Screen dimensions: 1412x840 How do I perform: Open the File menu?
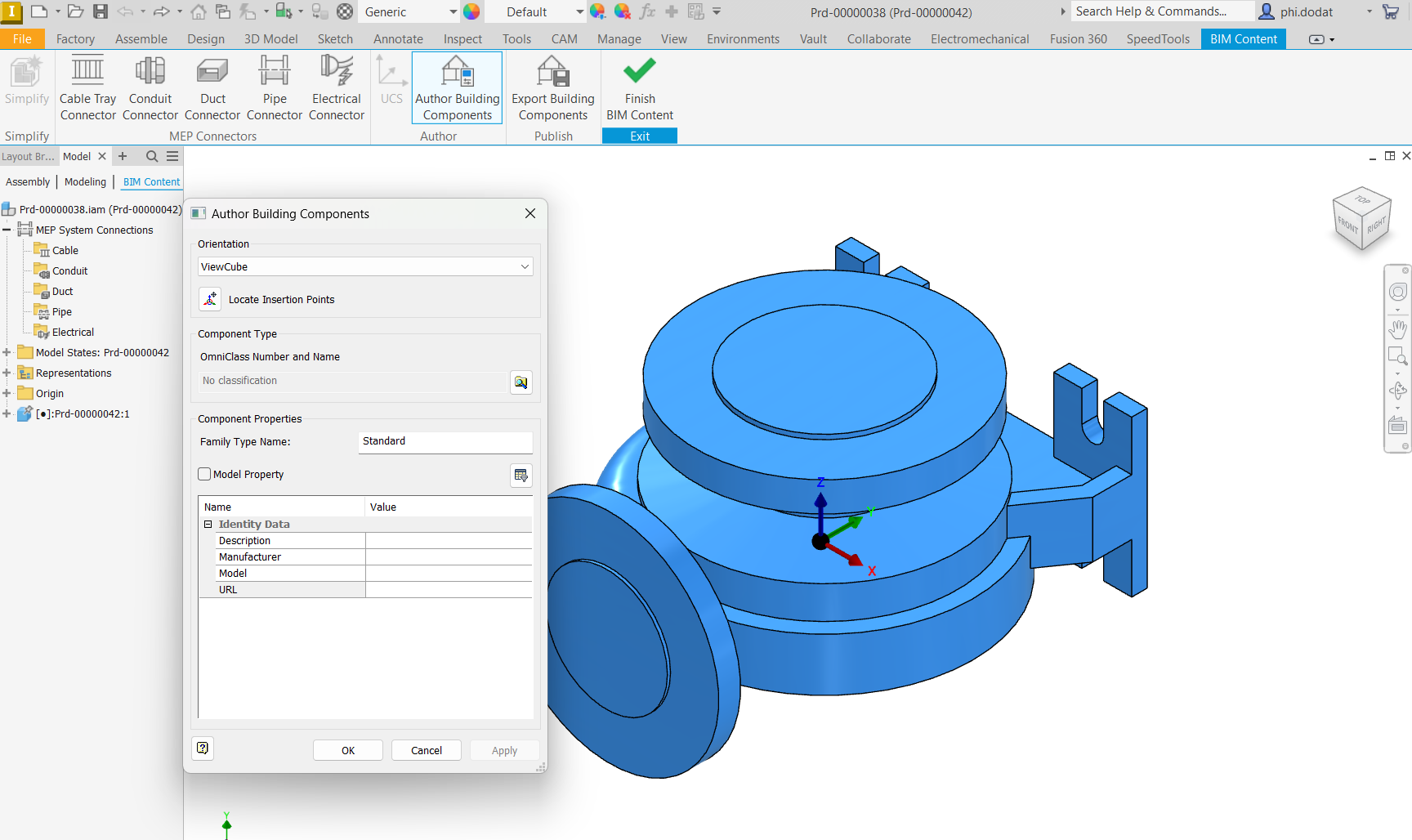click(22, 39)
